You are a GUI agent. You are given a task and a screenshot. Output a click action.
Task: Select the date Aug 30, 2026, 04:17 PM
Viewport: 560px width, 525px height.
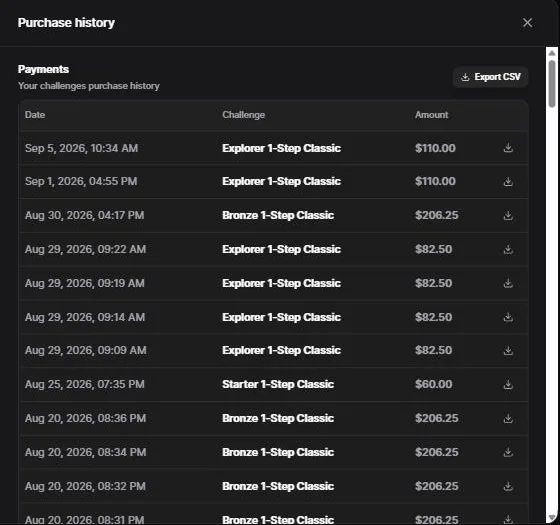(85, 215)
